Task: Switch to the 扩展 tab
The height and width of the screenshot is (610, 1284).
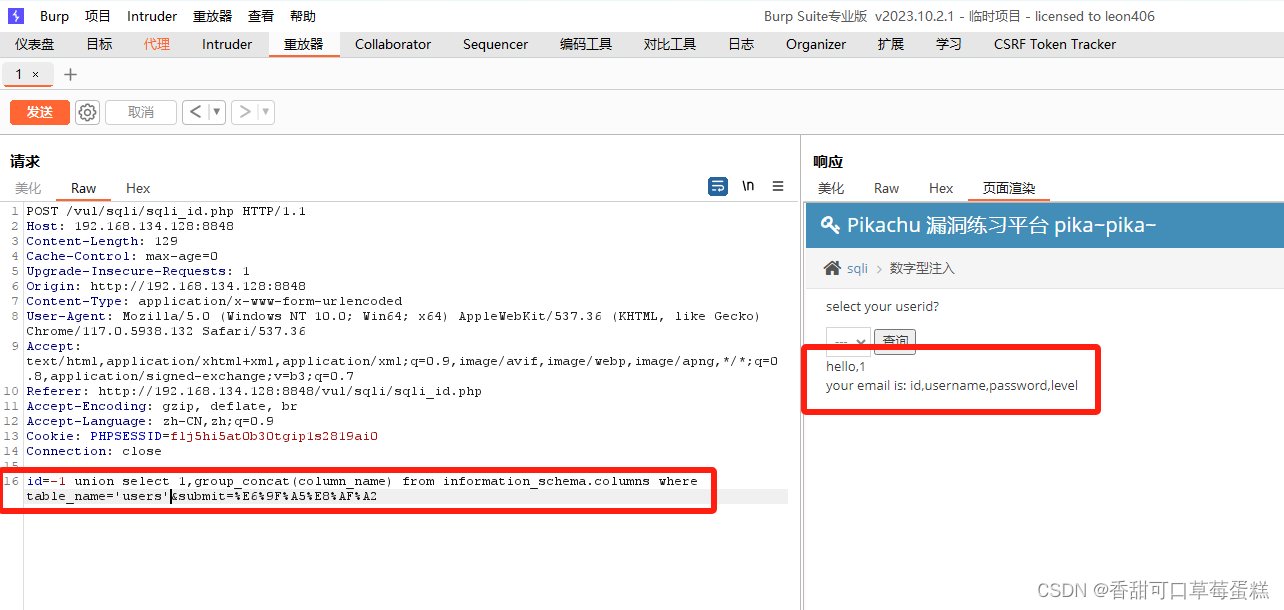Action: point(891,44)
